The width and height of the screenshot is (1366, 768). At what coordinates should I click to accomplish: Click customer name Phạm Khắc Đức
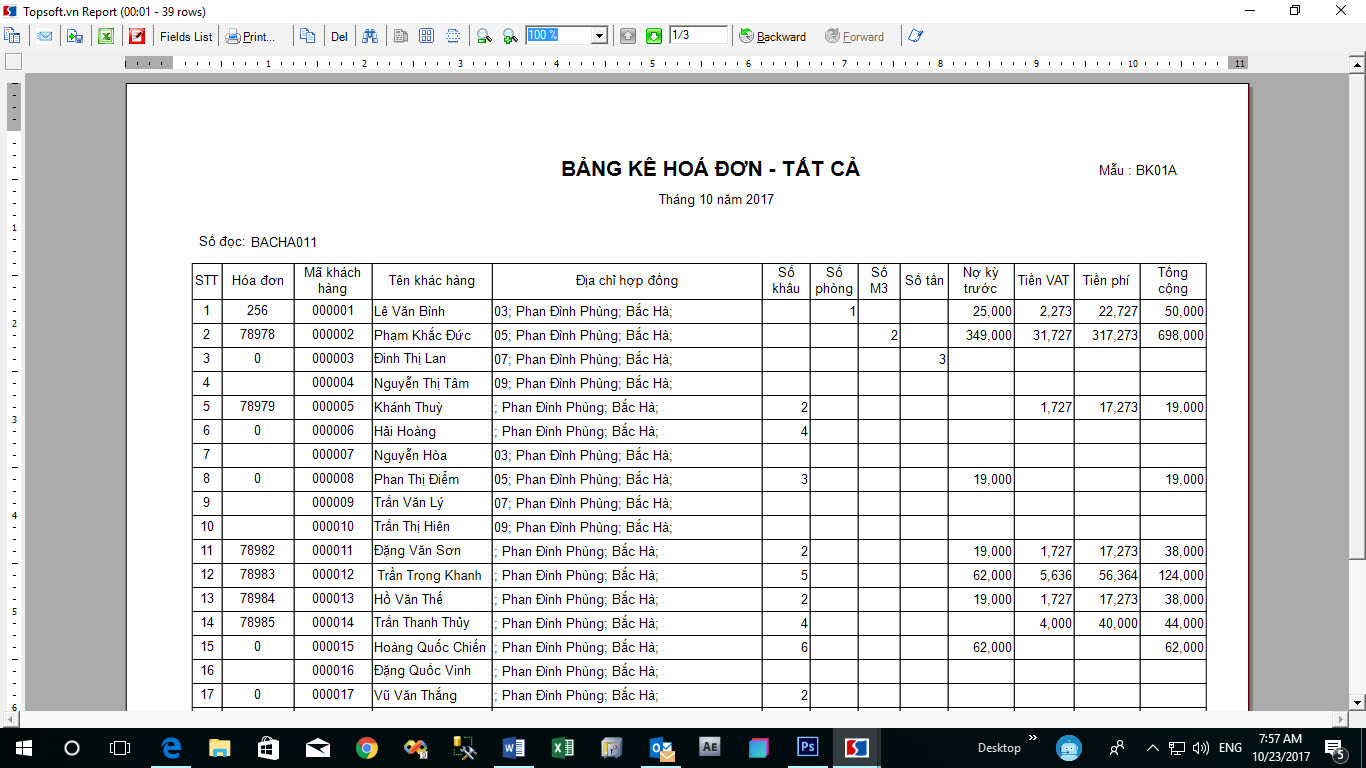click(x=423, y=335)
